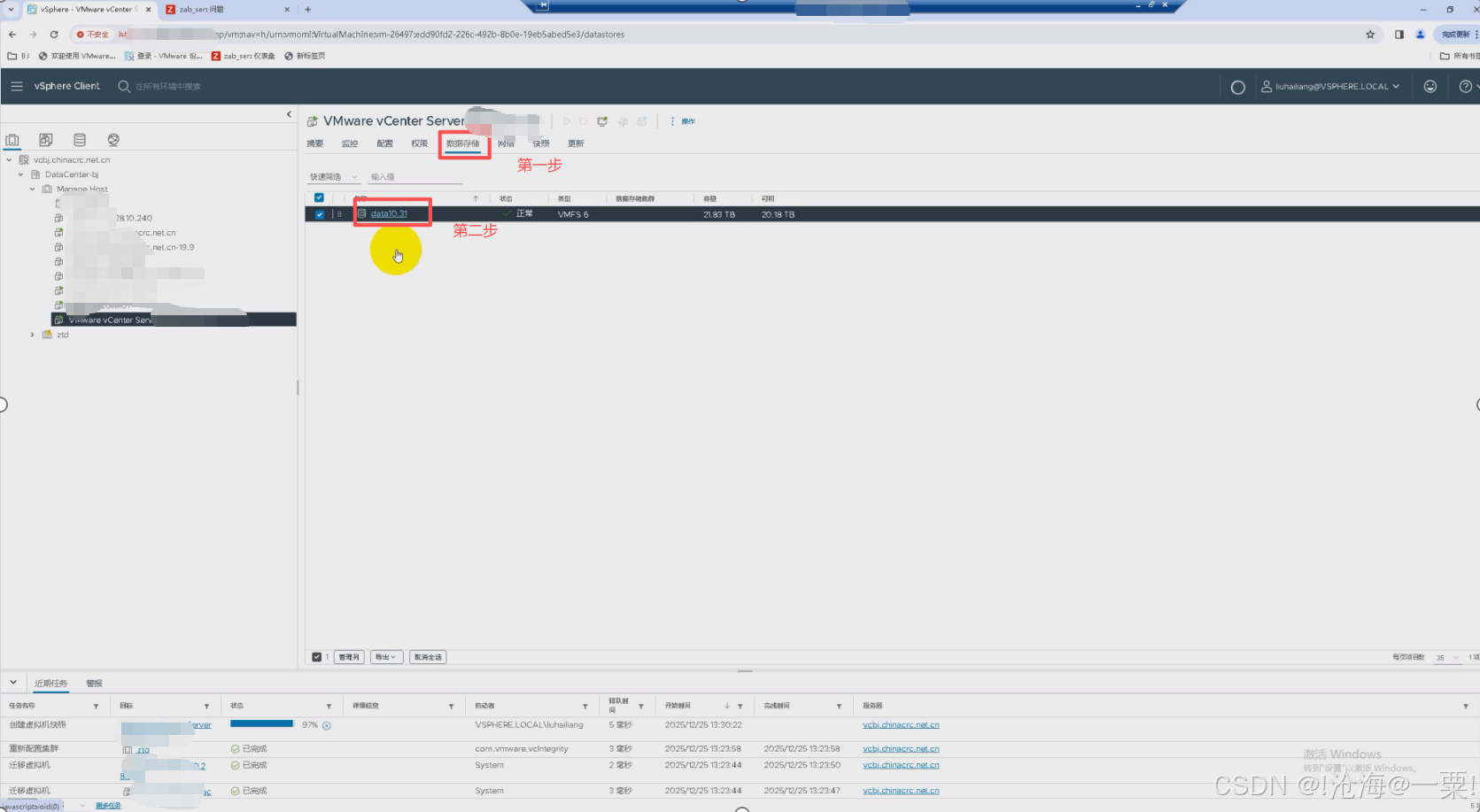Click the Manage Columns (管理列) button
The image size is (1480, 812).
[349, 657]
